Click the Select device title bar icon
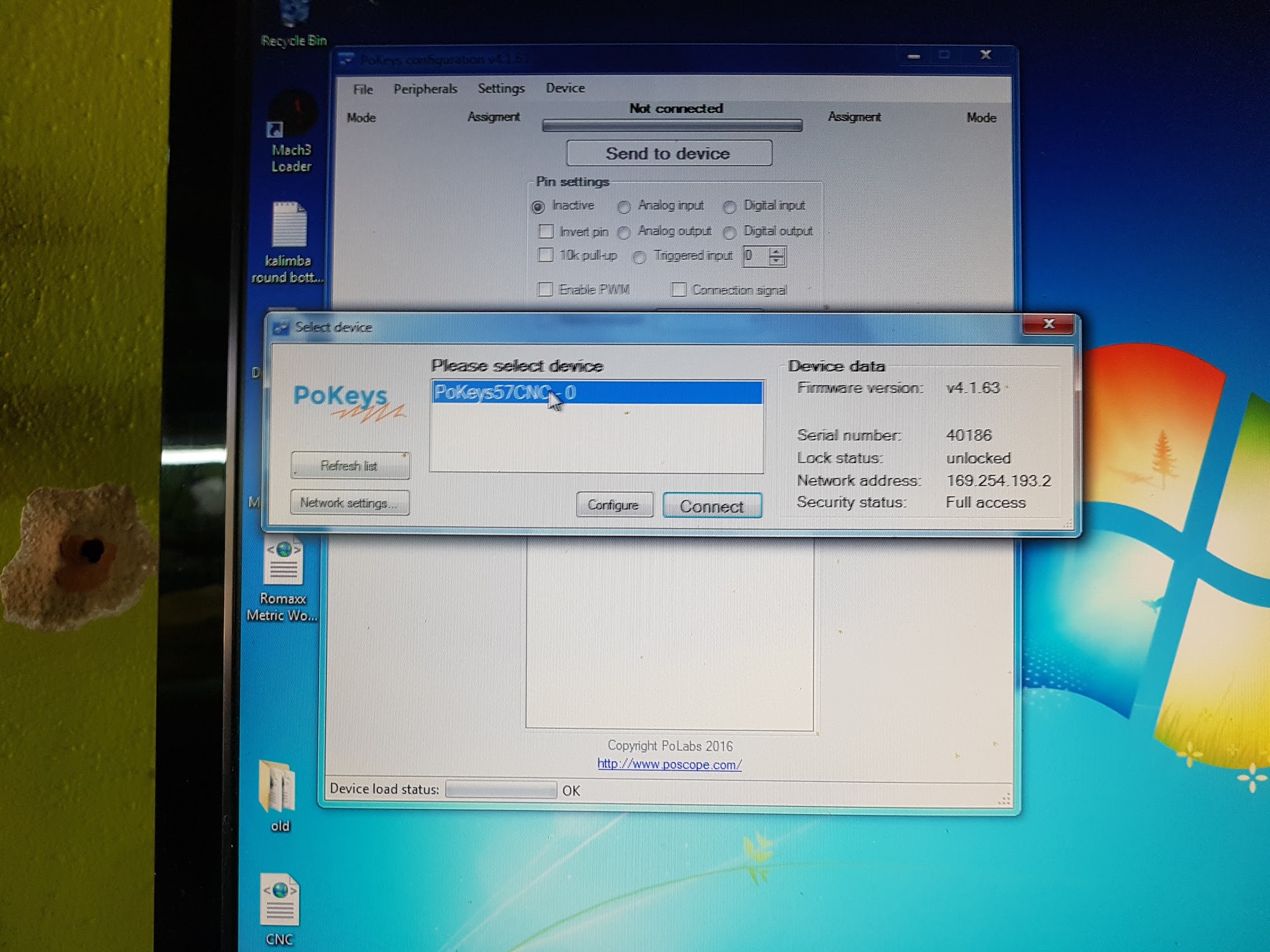 click(280, 328)
